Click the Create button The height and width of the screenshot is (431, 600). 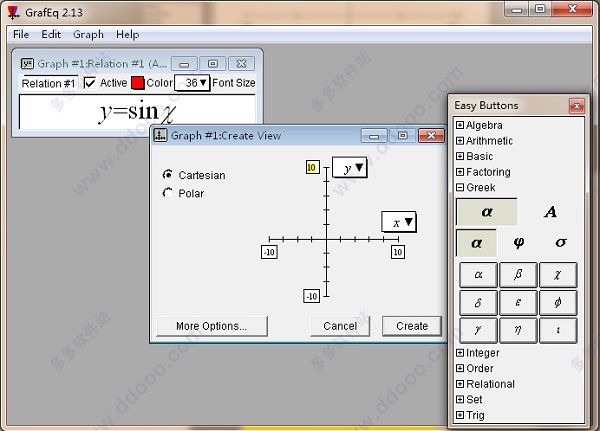point(412,326)
